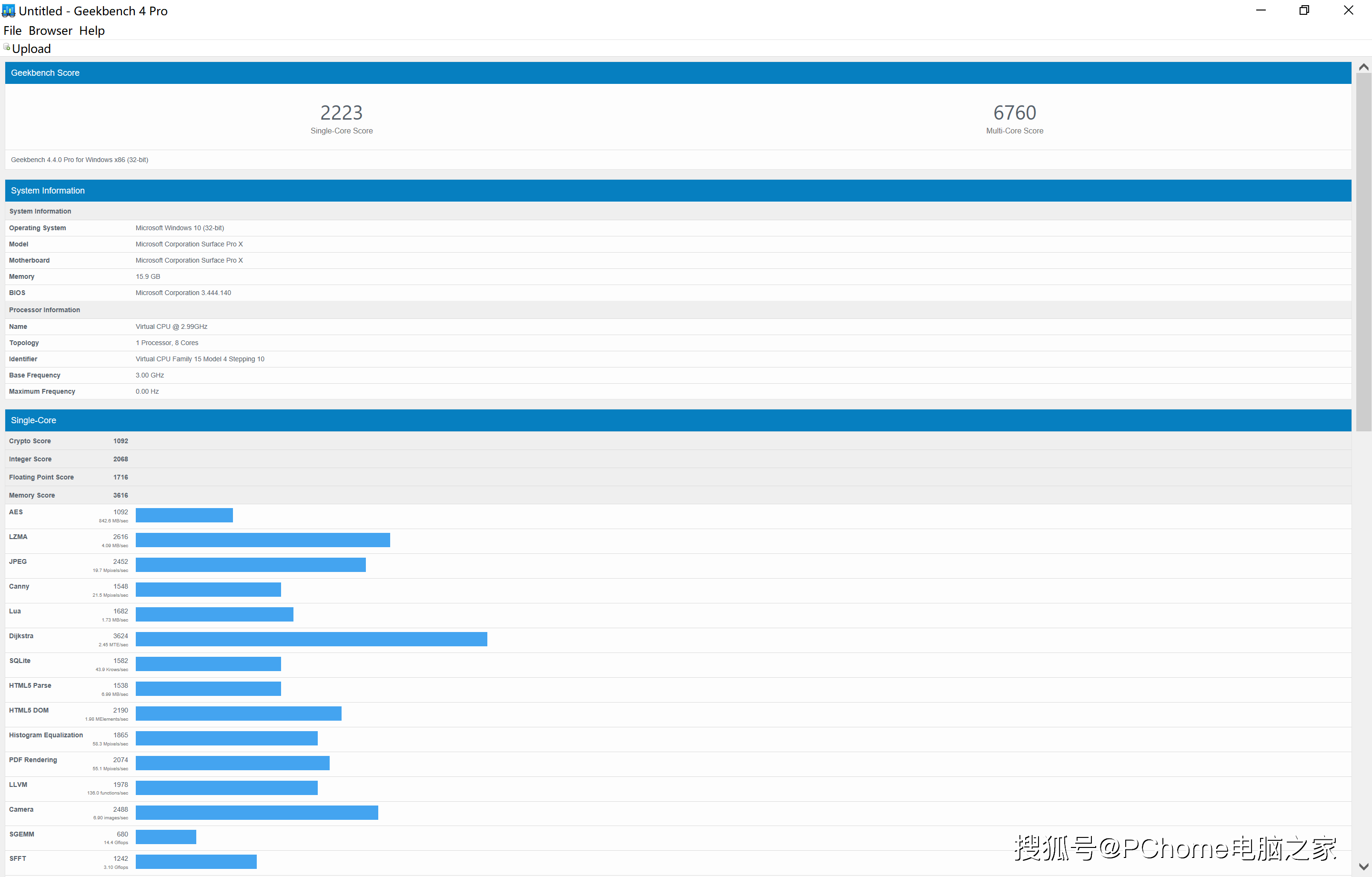Click the Single-Core Score value 2223

341,113
